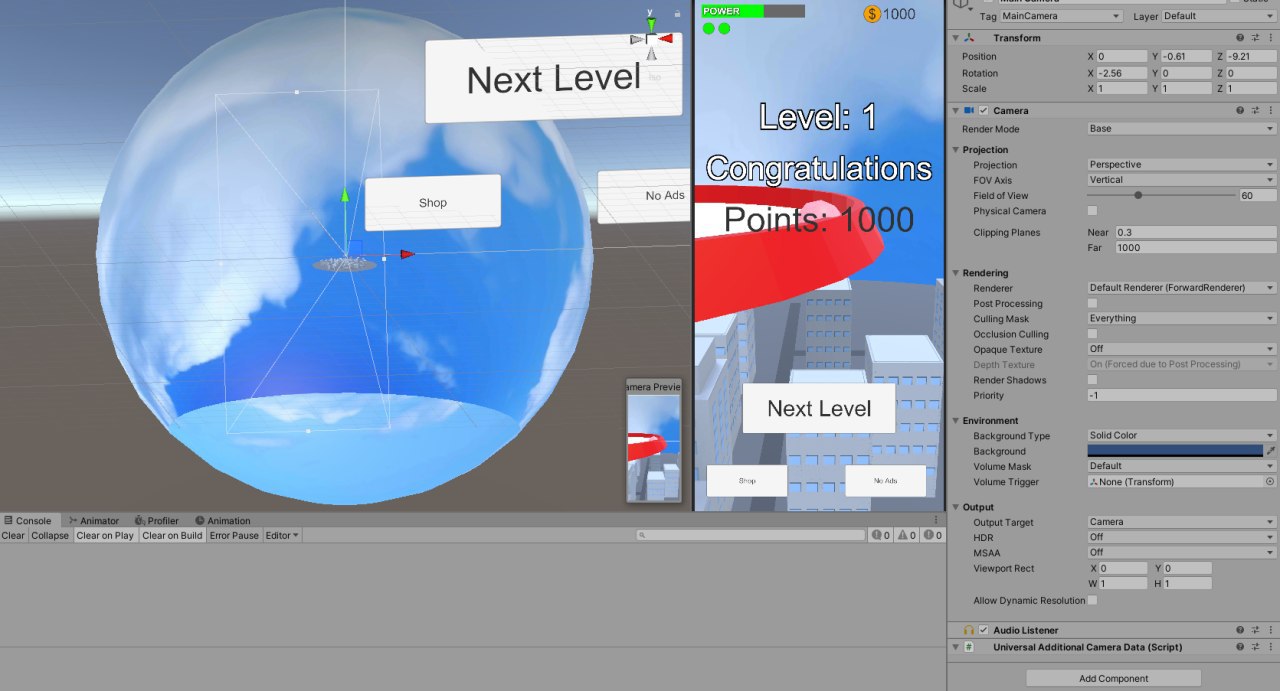Open the Background color swatch
The image size is (1280, 691).
pyautogui.click(x=1175, y=451)
